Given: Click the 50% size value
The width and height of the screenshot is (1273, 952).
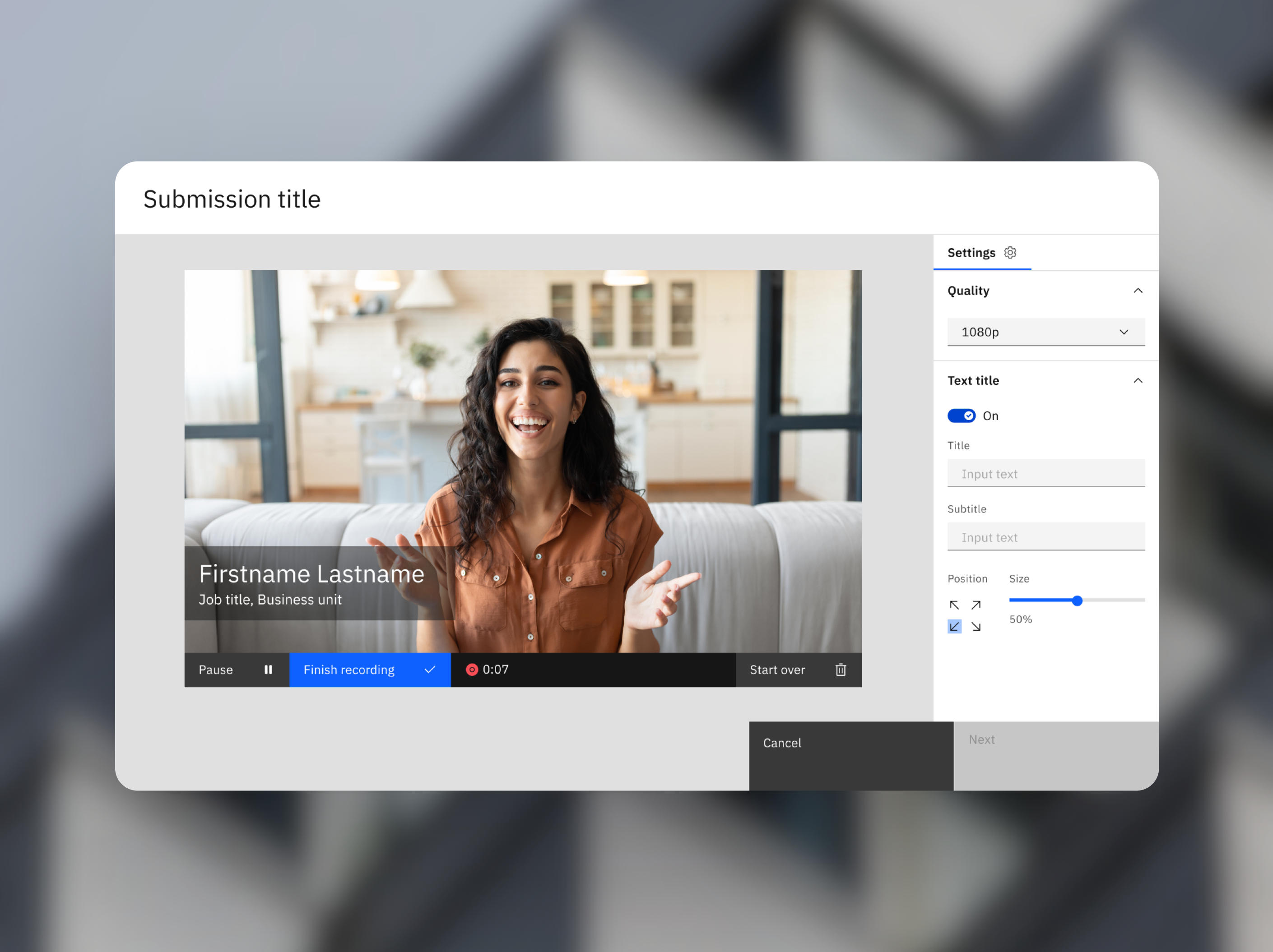Looking at the screenshot, I should tap(1020, 619).
